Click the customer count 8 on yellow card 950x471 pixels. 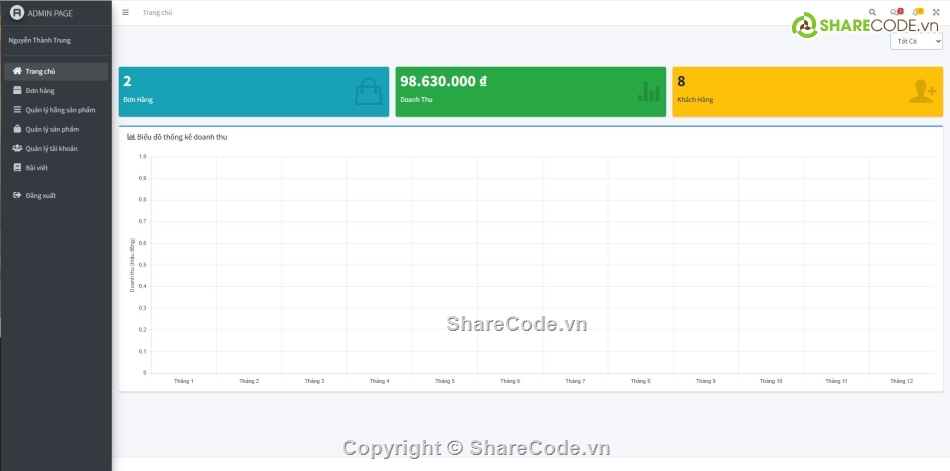[682, 81]
